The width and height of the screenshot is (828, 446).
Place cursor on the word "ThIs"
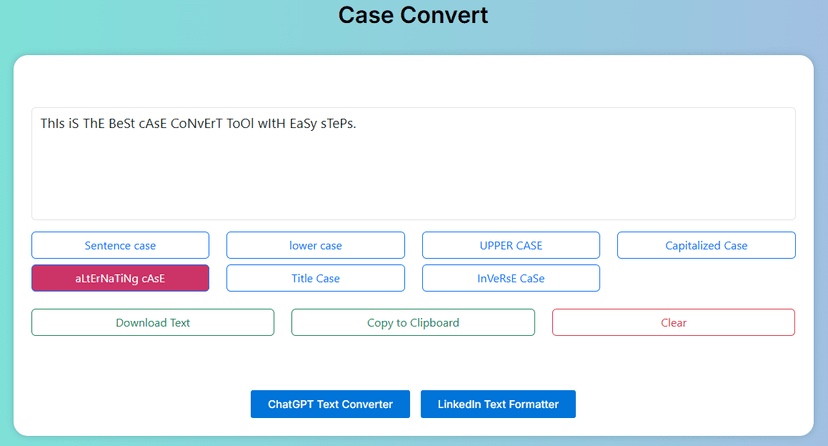(x=53, y=125)
